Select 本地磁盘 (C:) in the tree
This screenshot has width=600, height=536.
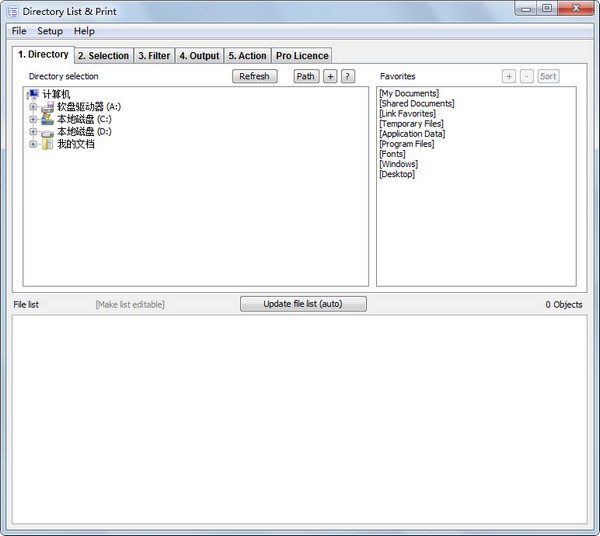tap(84, 119)
